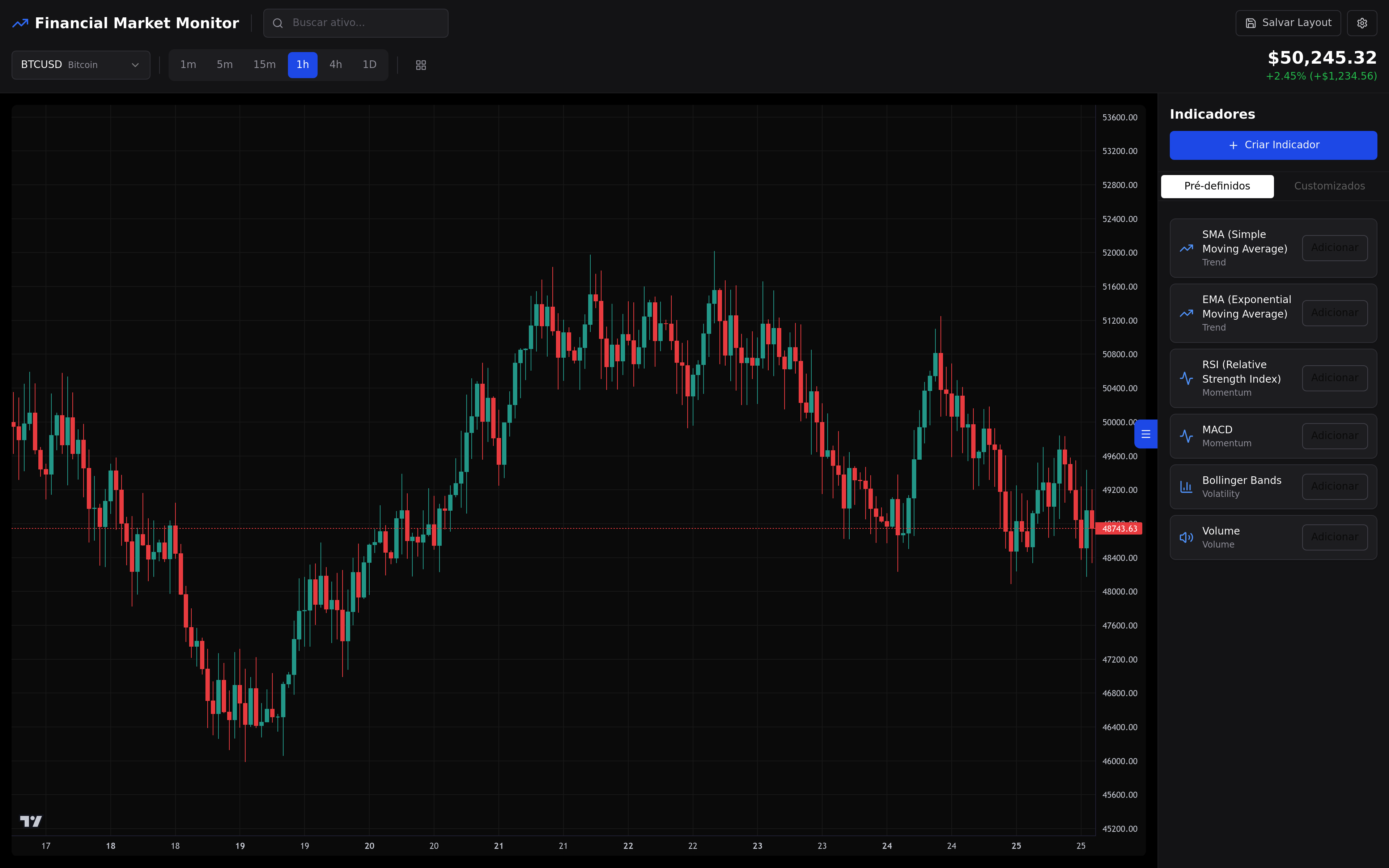The width and height of the screenshot is (1389, 868).
Task: Click the MACD pulse icon
Action: point(1186,436)
